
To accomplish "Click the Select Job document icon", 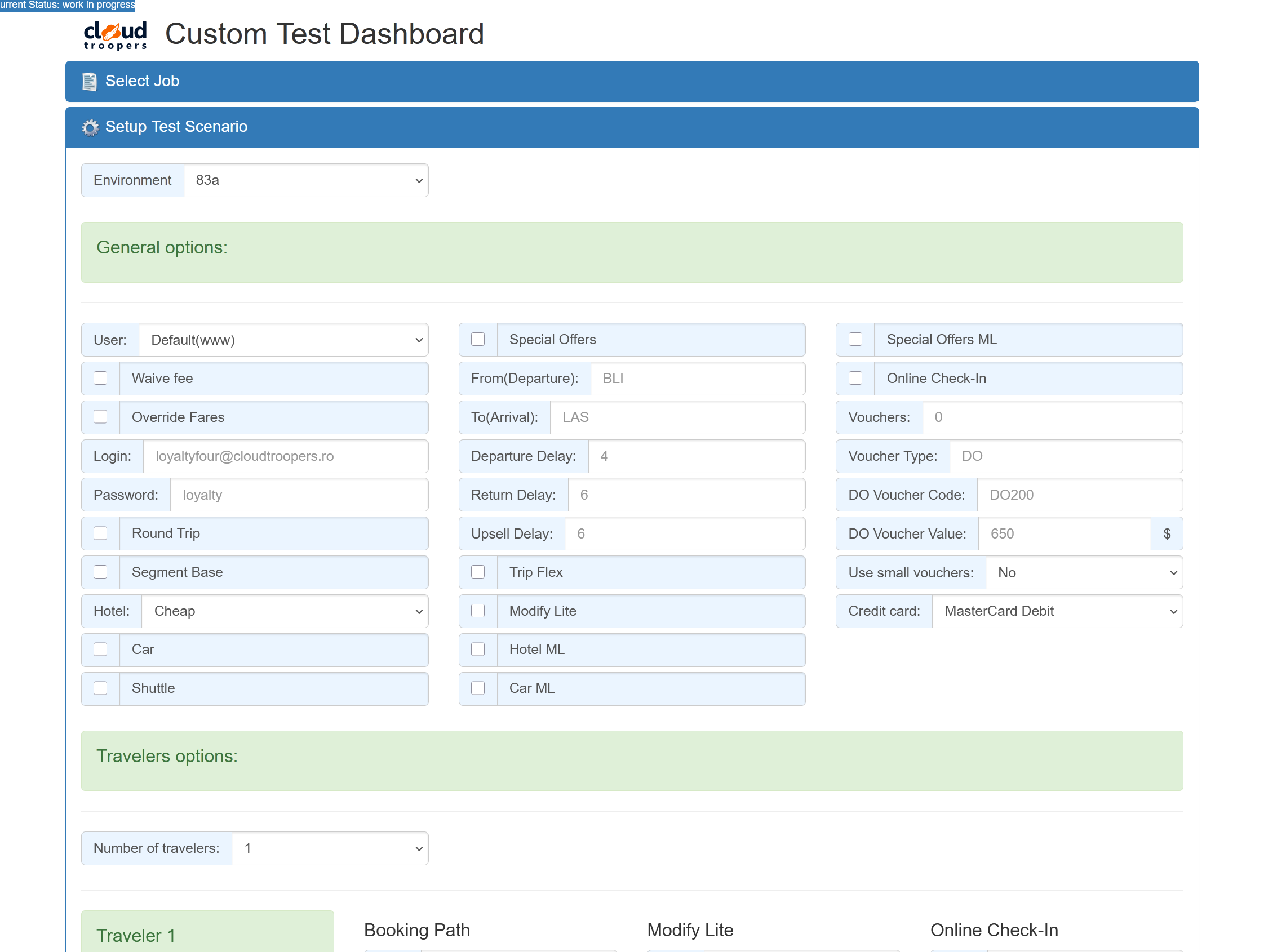I will click(x=90, y=82).
